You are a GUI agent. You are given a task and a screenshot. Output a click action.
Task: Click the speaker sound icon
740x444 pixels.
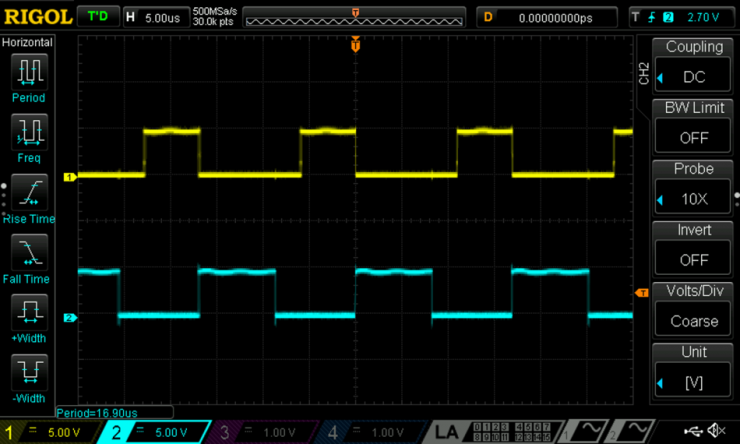coord(717,431)
